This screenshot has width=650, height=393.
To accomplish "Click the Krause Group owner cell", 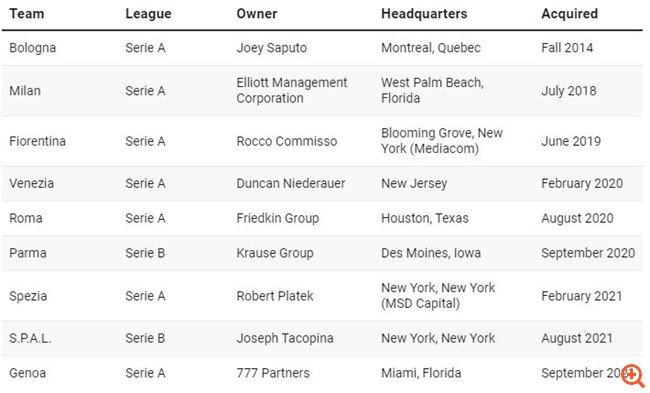I will click(x=275, y=253).
